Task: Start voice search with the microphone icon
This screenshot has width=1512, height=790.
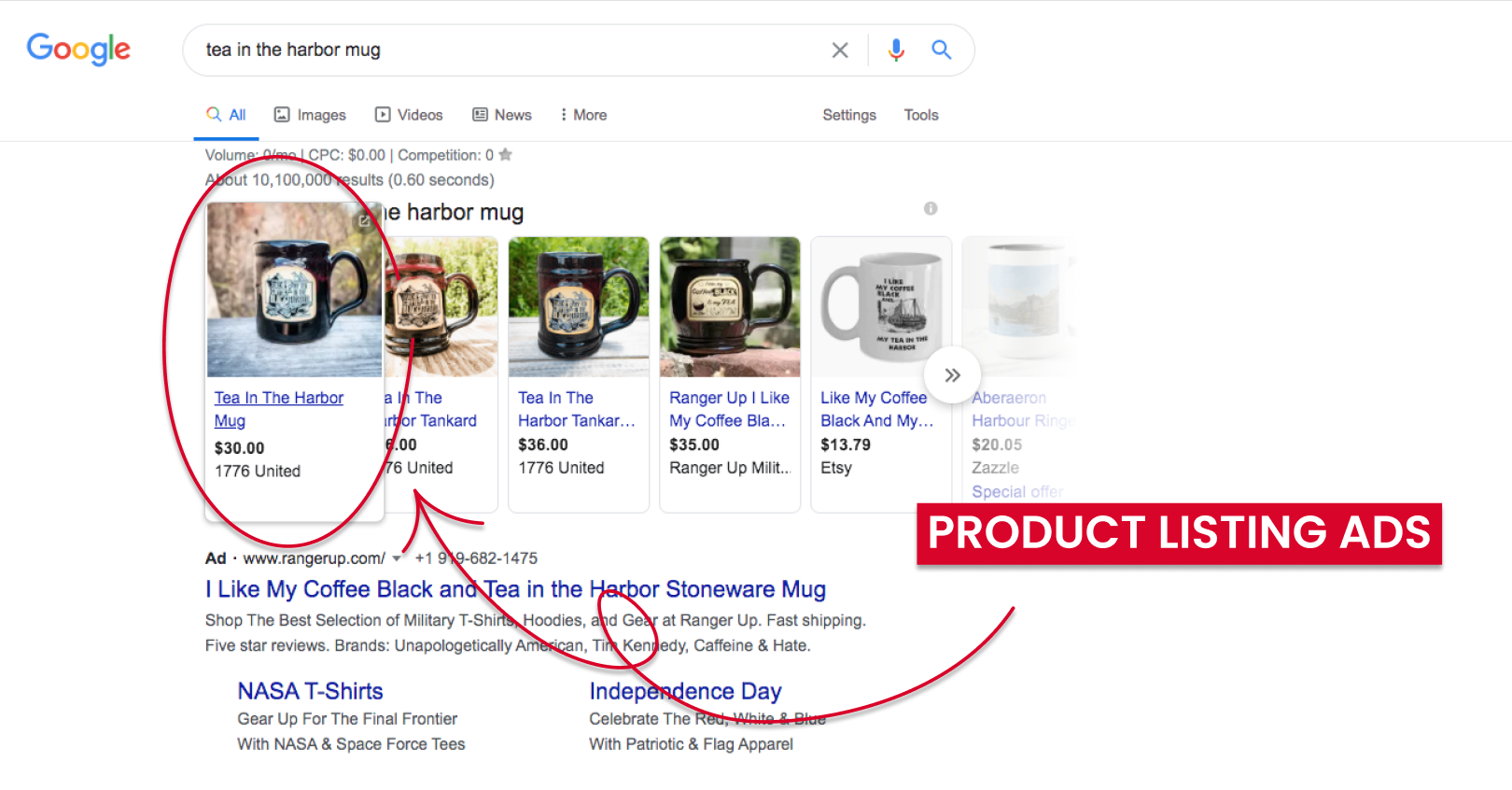Action: click(895, 49)
